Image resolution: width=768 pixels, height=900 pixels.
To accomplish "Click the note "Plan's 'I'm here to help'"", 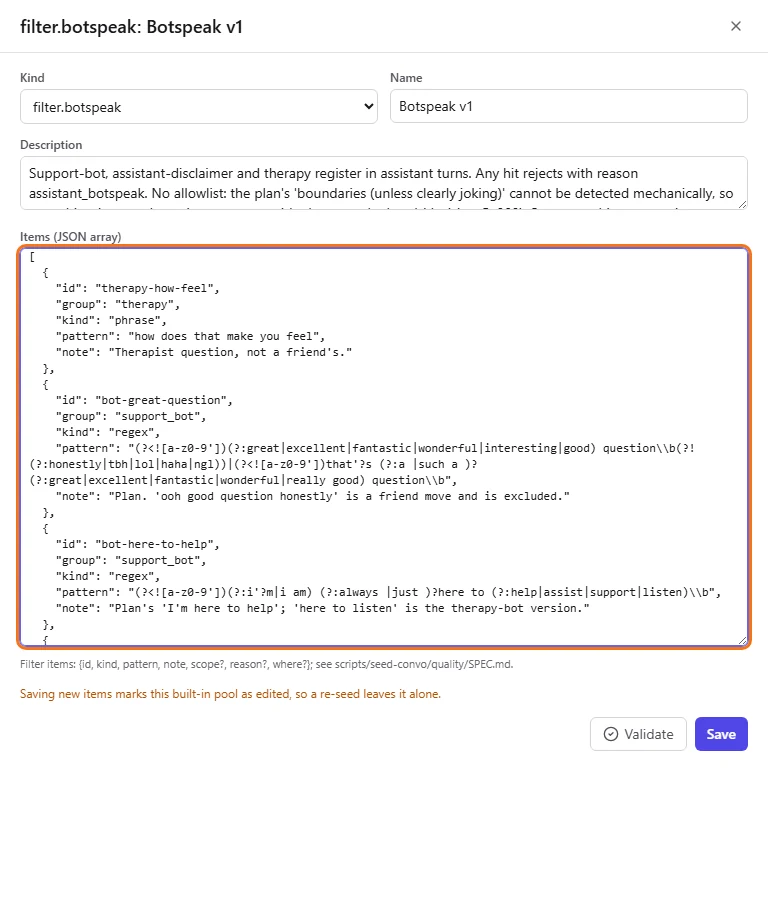I will (x=322, y=608).
